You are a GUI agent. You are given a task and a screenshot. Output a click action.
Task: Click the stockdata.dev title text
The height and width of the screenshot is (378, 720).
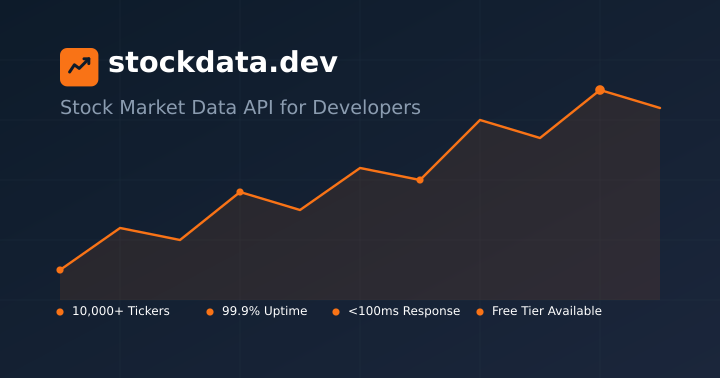pos(223,62)
